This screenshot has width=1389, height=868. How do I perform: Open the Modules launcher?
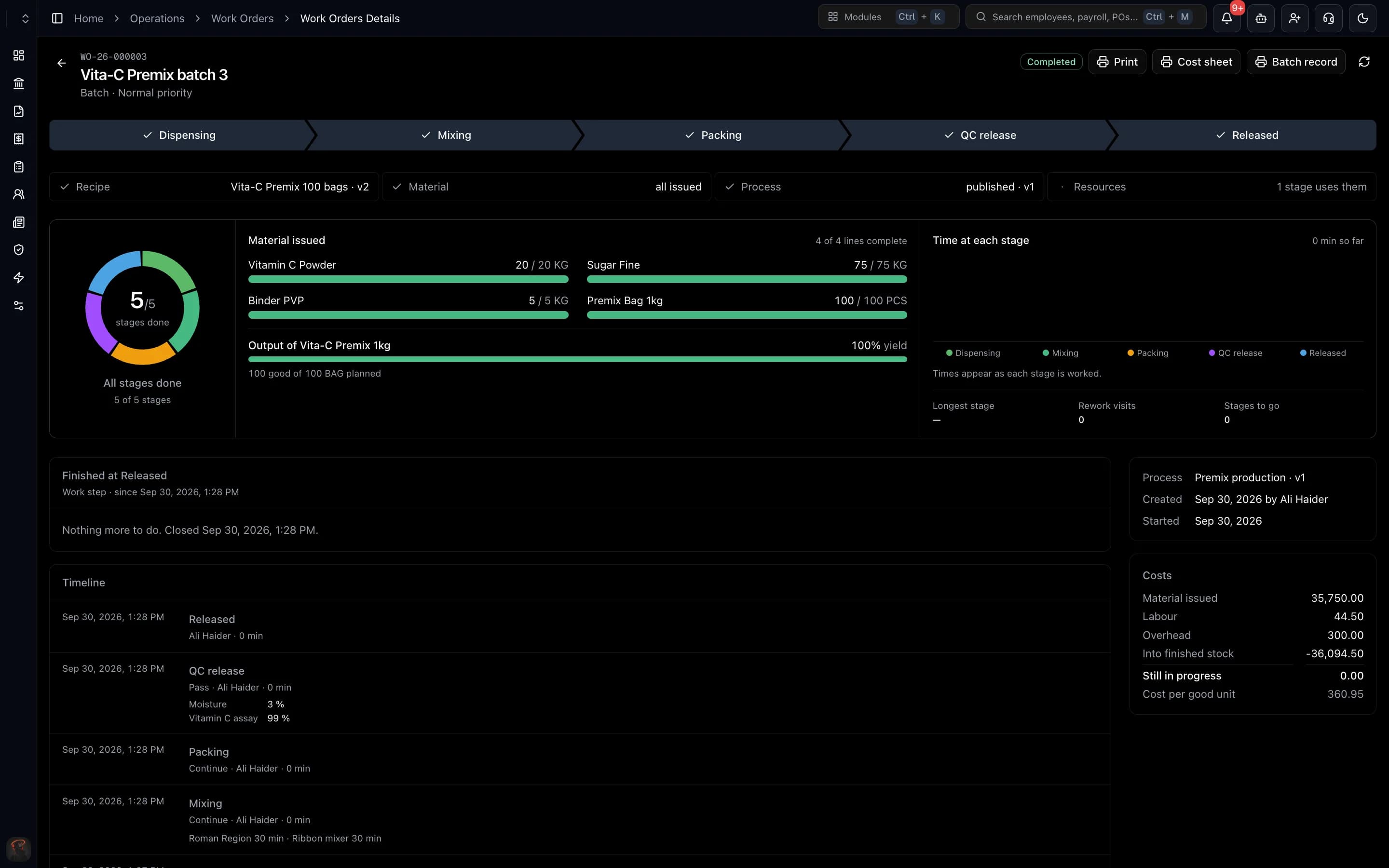click(x=888, y=17)
